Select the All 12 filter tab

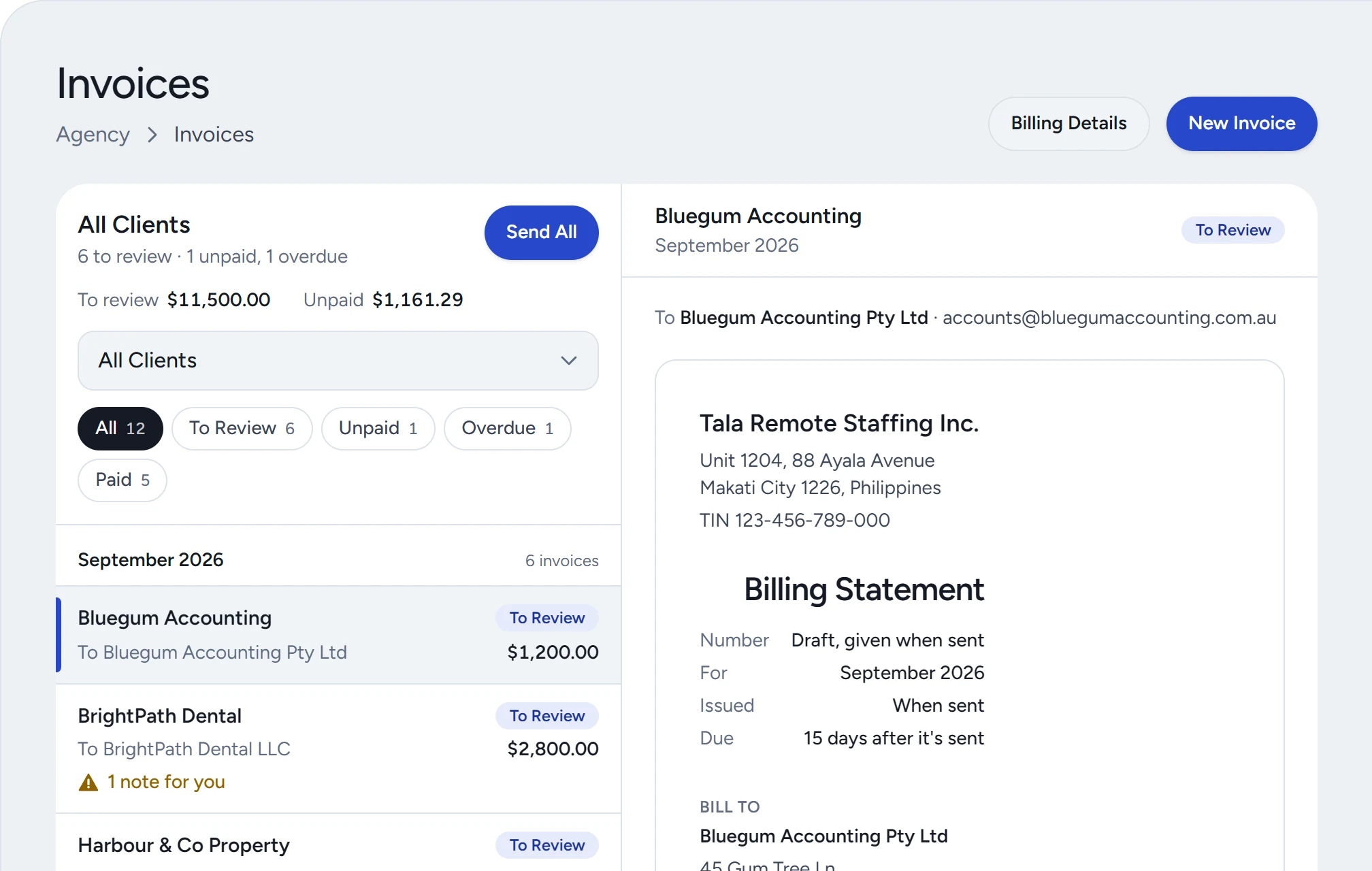point(120,429)
